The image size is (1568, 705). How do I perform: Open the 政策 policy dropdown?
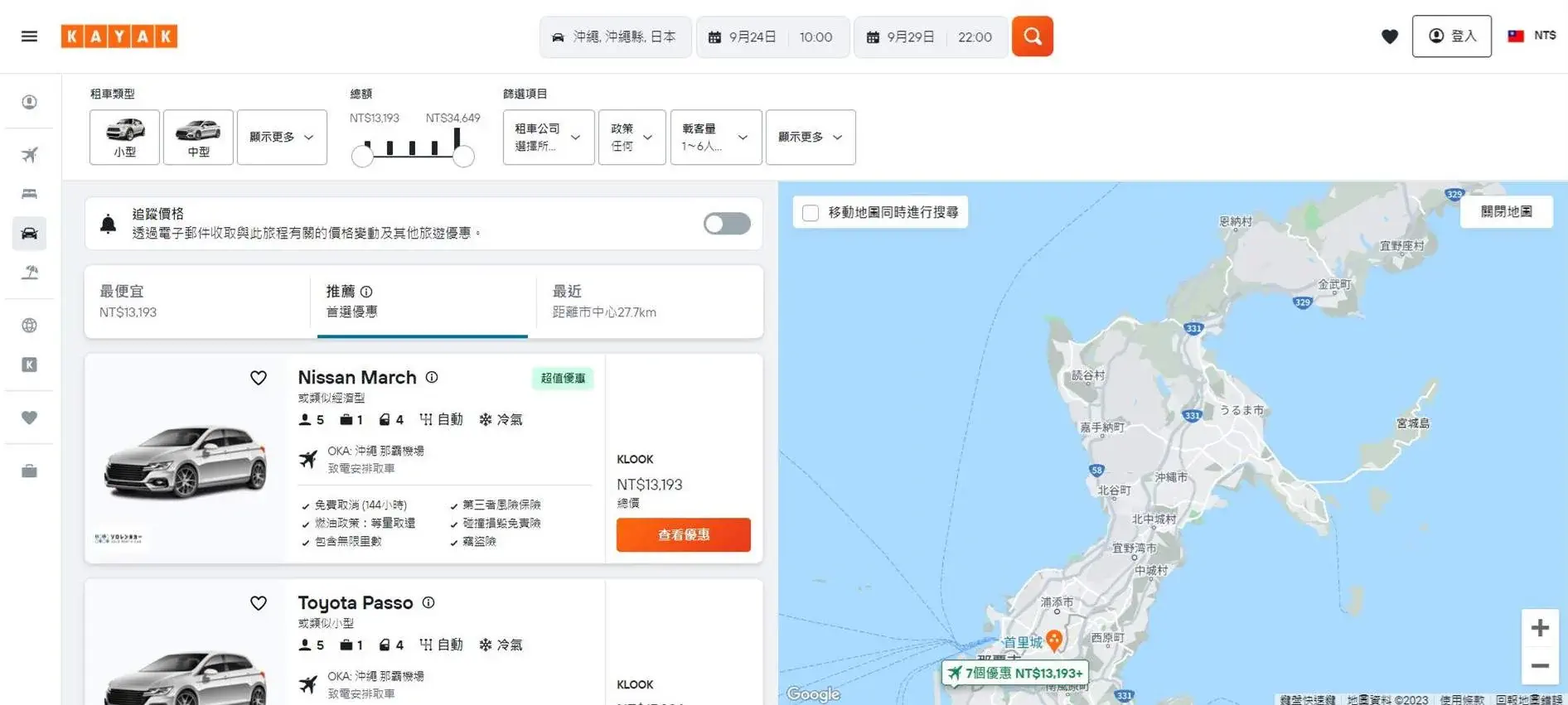point(632,138)
